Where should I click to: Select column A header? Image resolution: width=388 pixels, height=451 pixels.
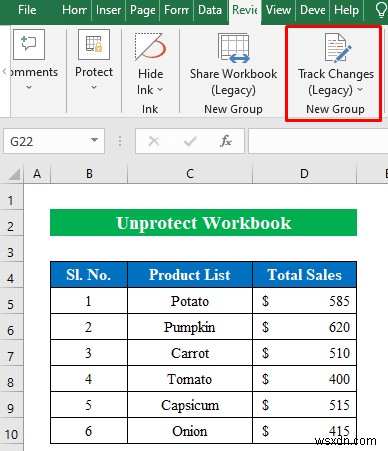pyautogui.click(x=37, y=174)
